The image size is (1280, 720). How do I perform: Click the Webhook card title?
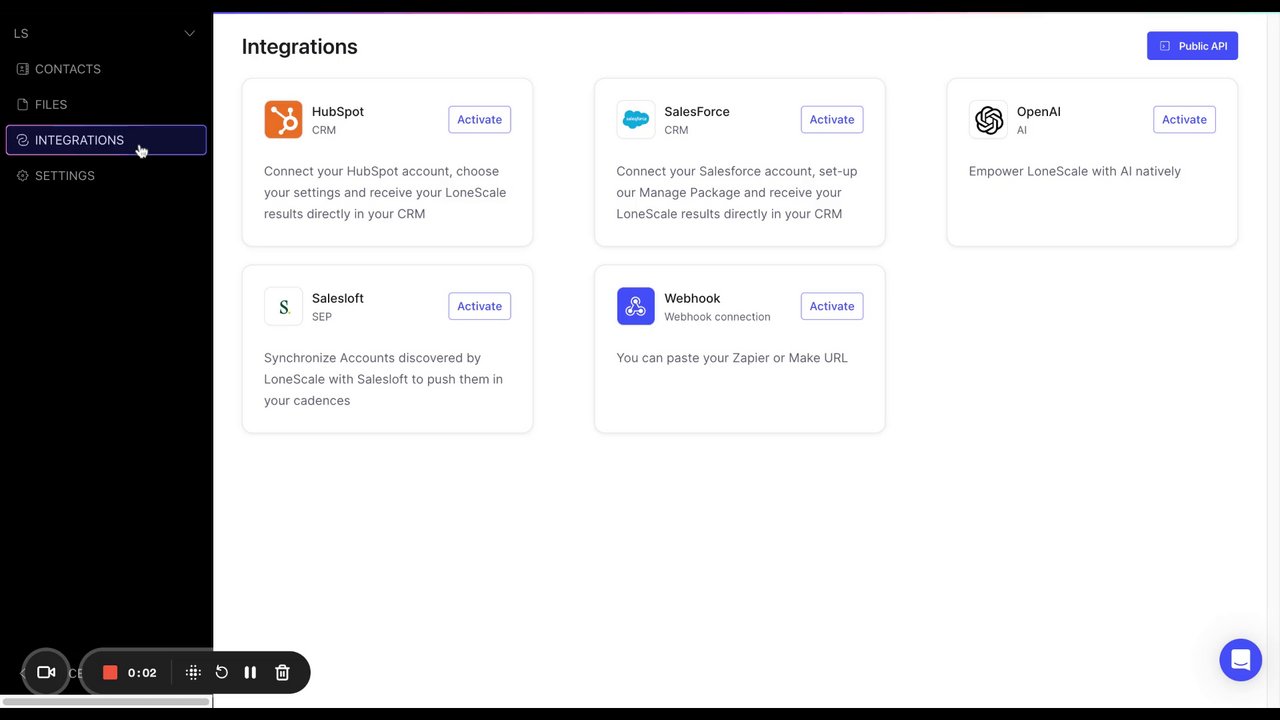(x=692, y=298)
